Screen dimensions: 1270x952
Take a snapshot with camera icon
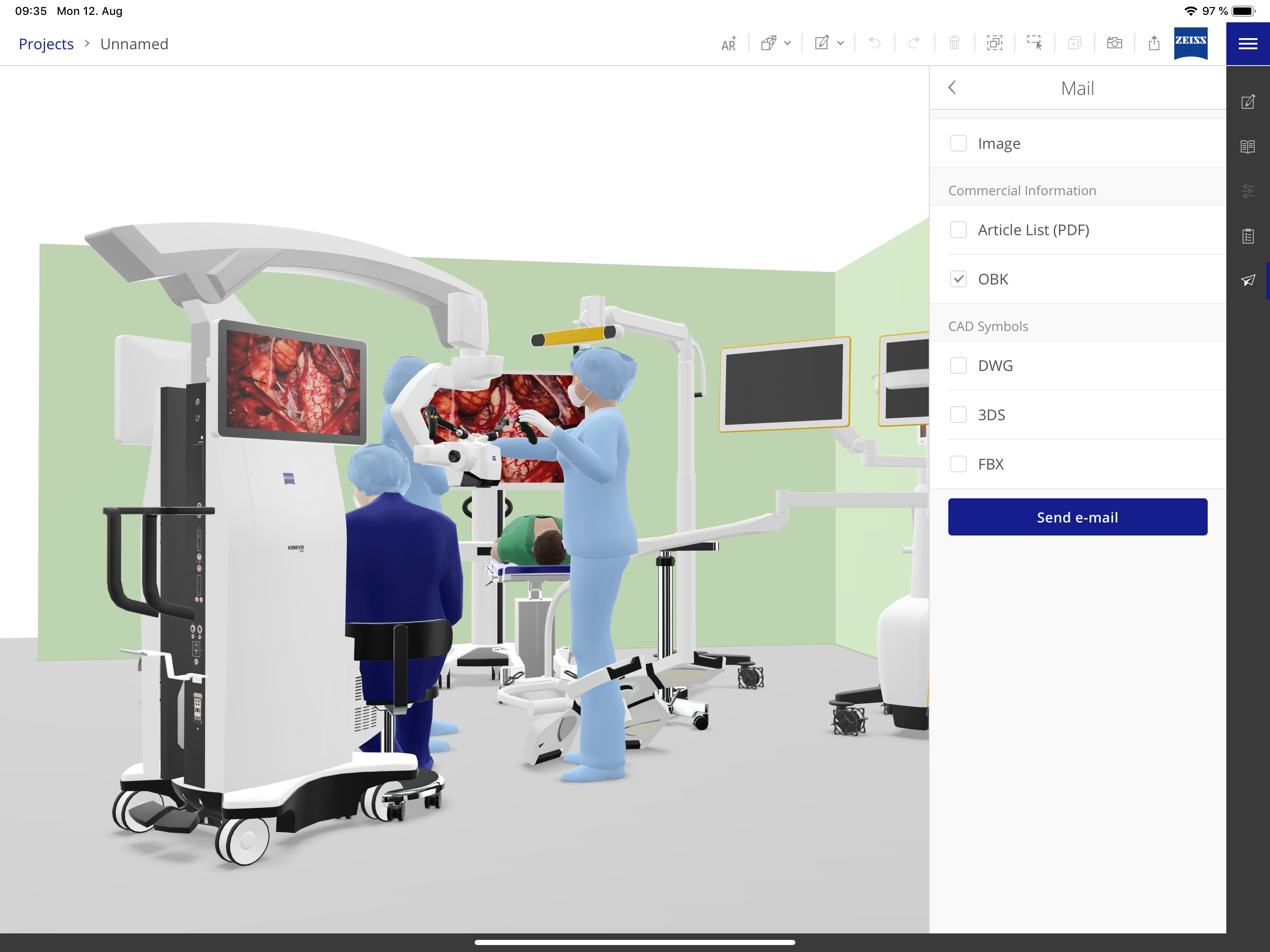coord(1114,43)
